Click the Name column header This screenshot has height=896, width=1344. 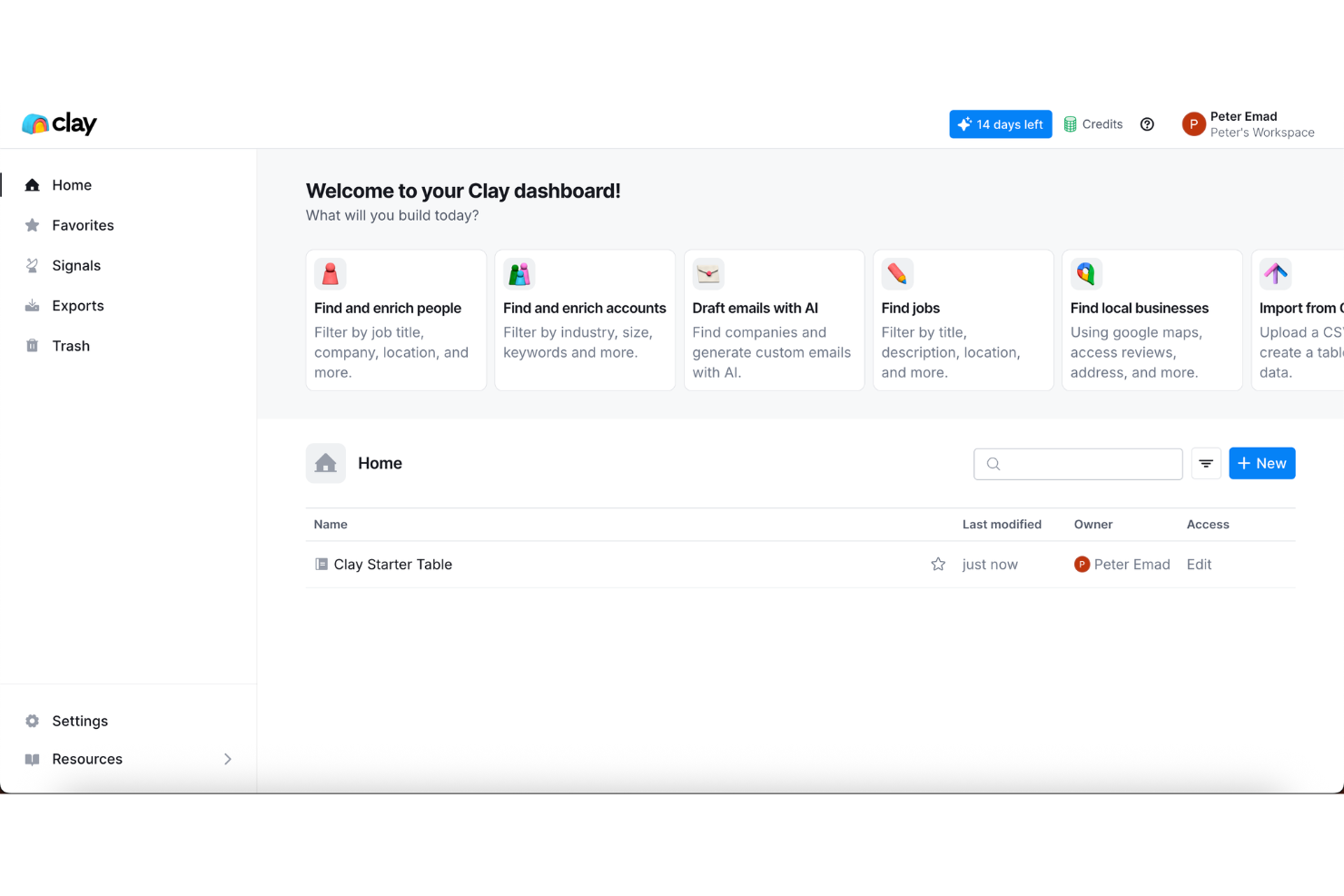[331, 525]
